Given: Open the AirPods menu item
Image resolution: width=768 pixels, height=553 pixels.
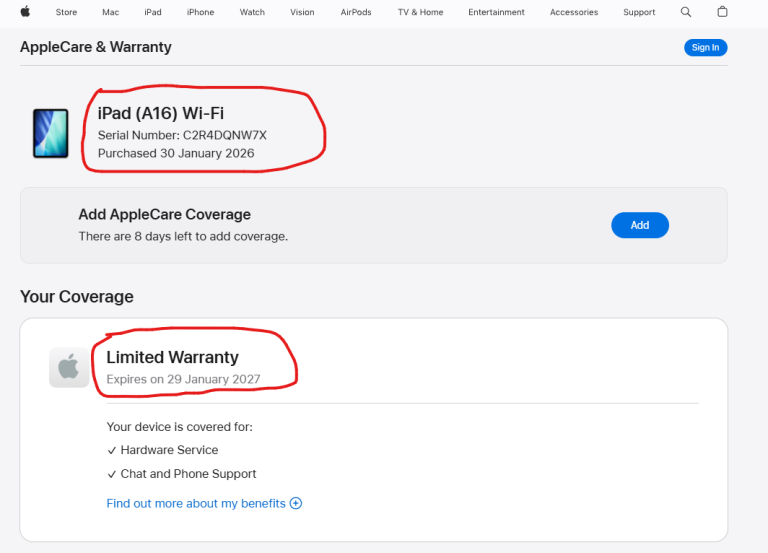Looking at the screenshot, I should point(356,12).
